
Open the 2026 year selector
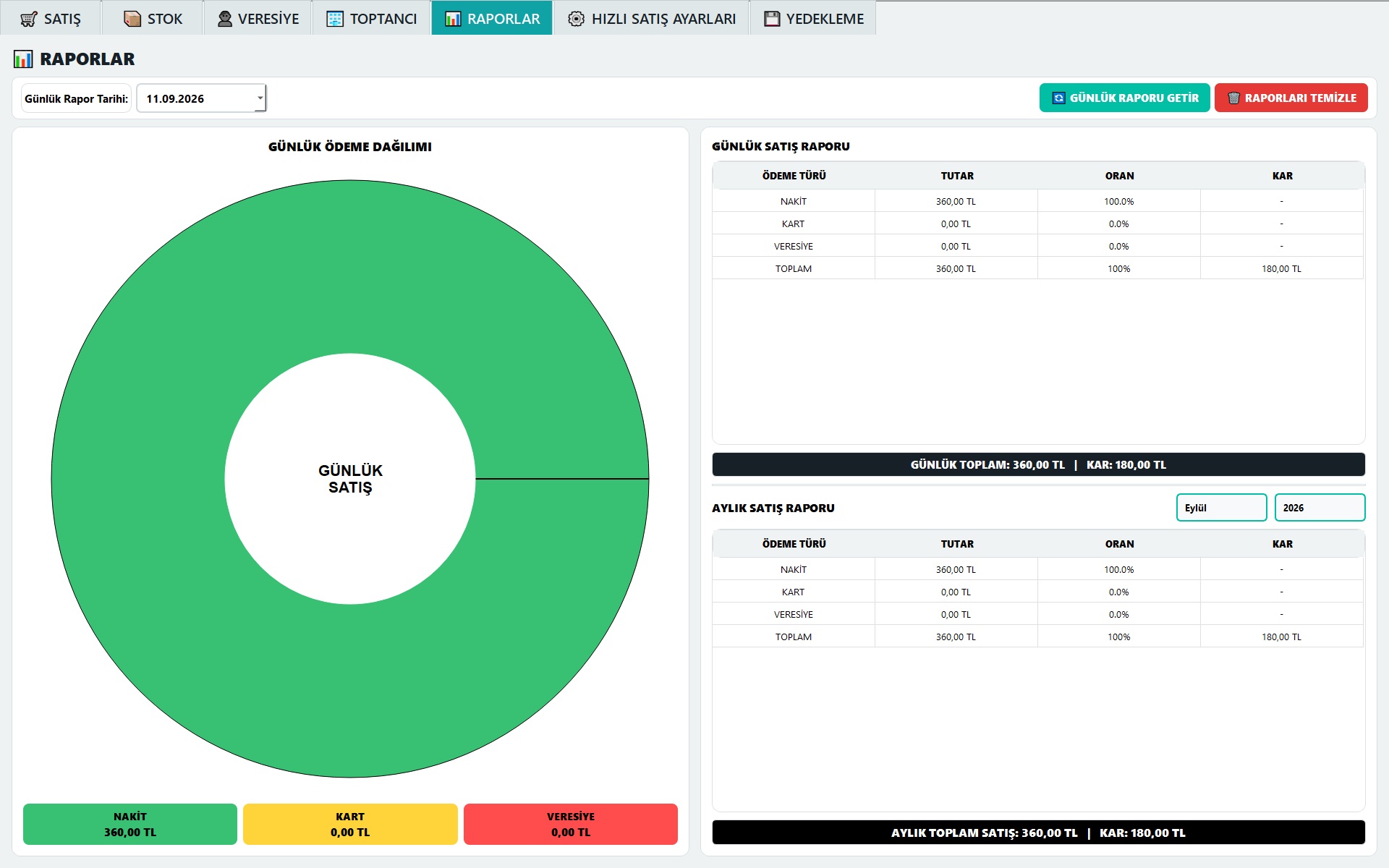(1320, 508)
